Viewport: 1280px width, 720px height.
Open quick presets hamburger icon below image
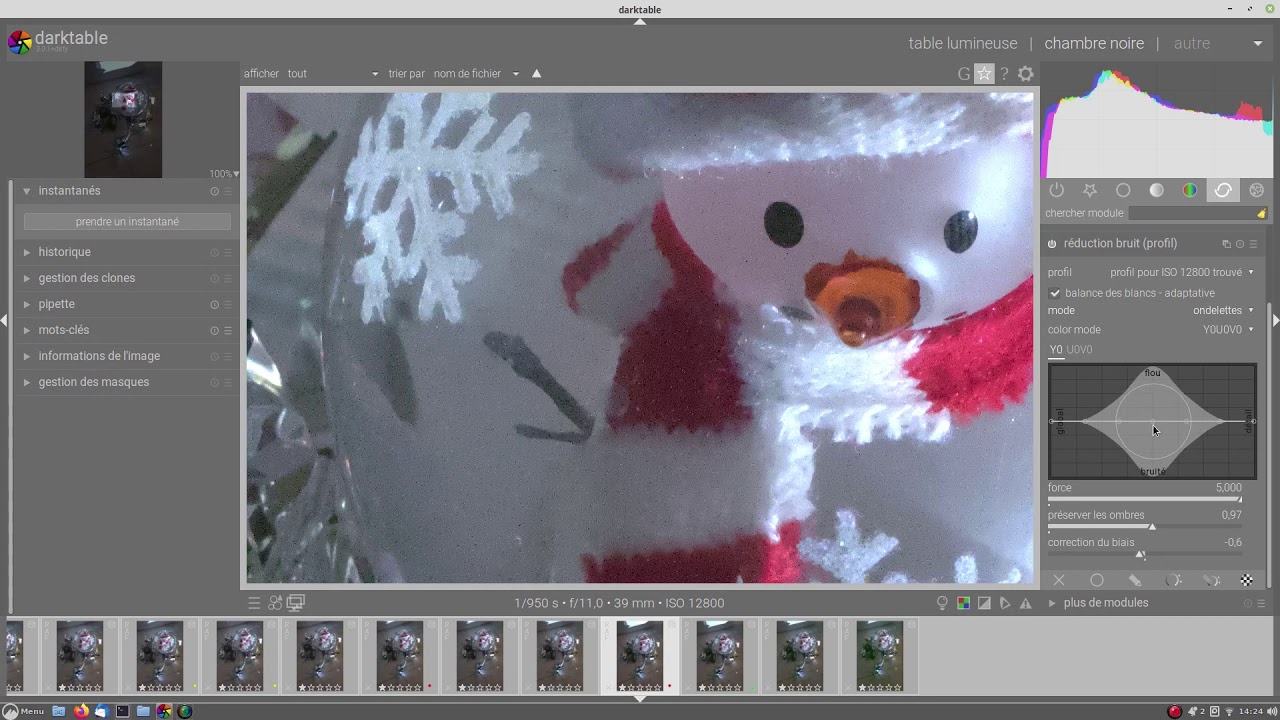click(254, 603)
